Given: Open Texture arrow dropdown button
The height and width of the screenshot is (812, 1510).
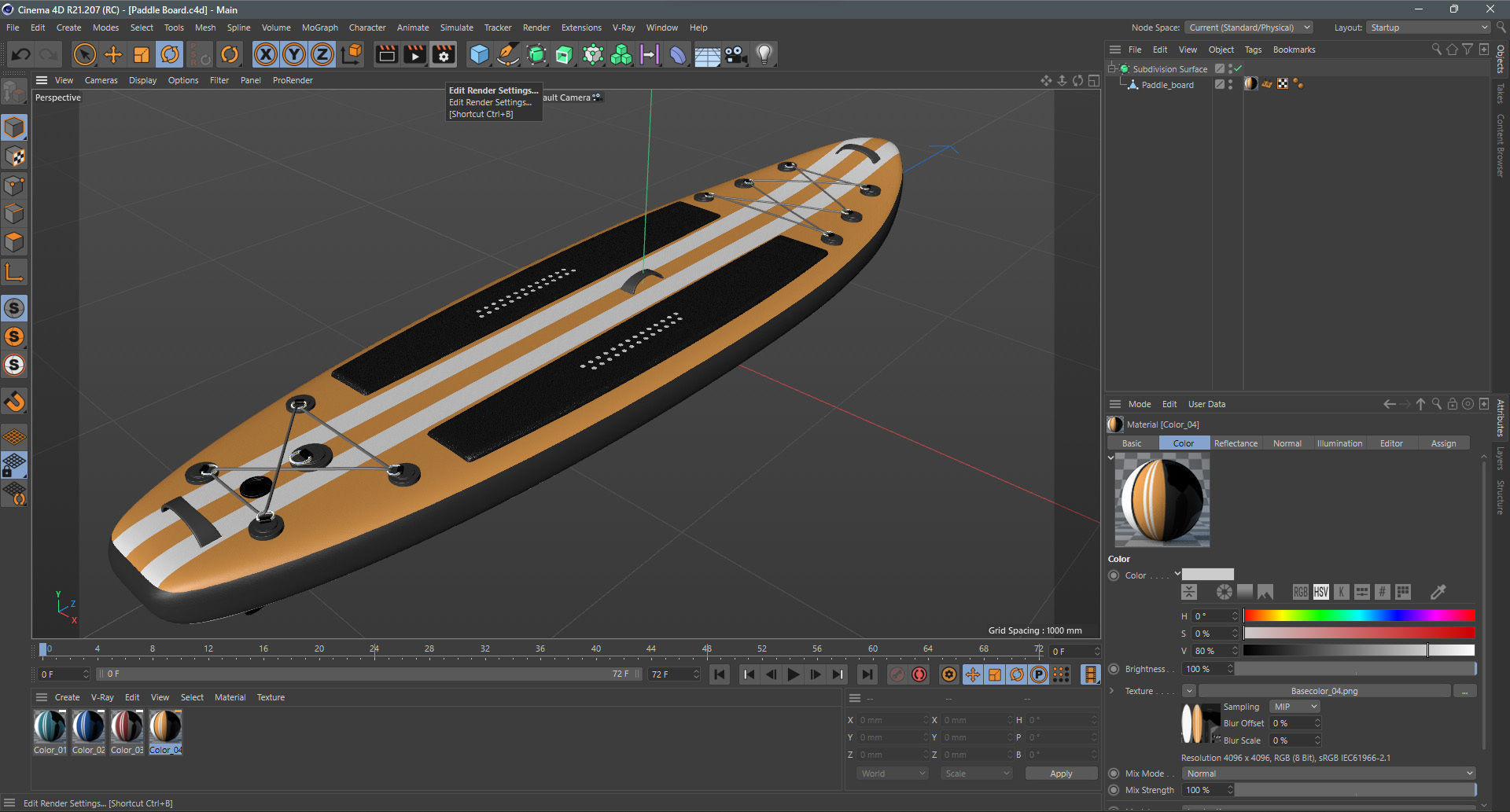Looking at the screenshot, I should [1189, 691].
